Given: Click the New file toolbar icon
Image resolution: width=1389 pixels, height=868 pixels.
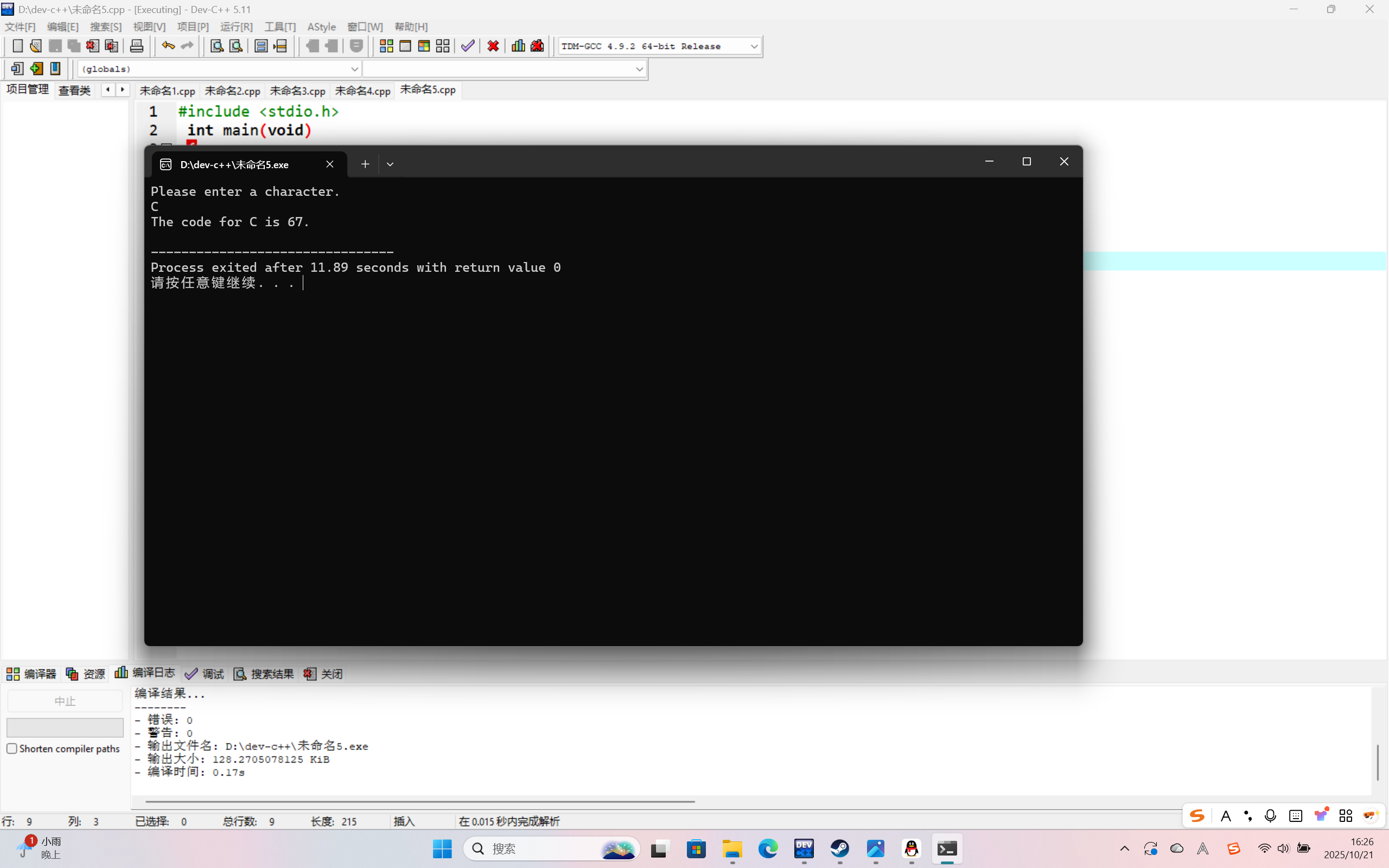Looking at the screenshot, I should coord(18,46).
